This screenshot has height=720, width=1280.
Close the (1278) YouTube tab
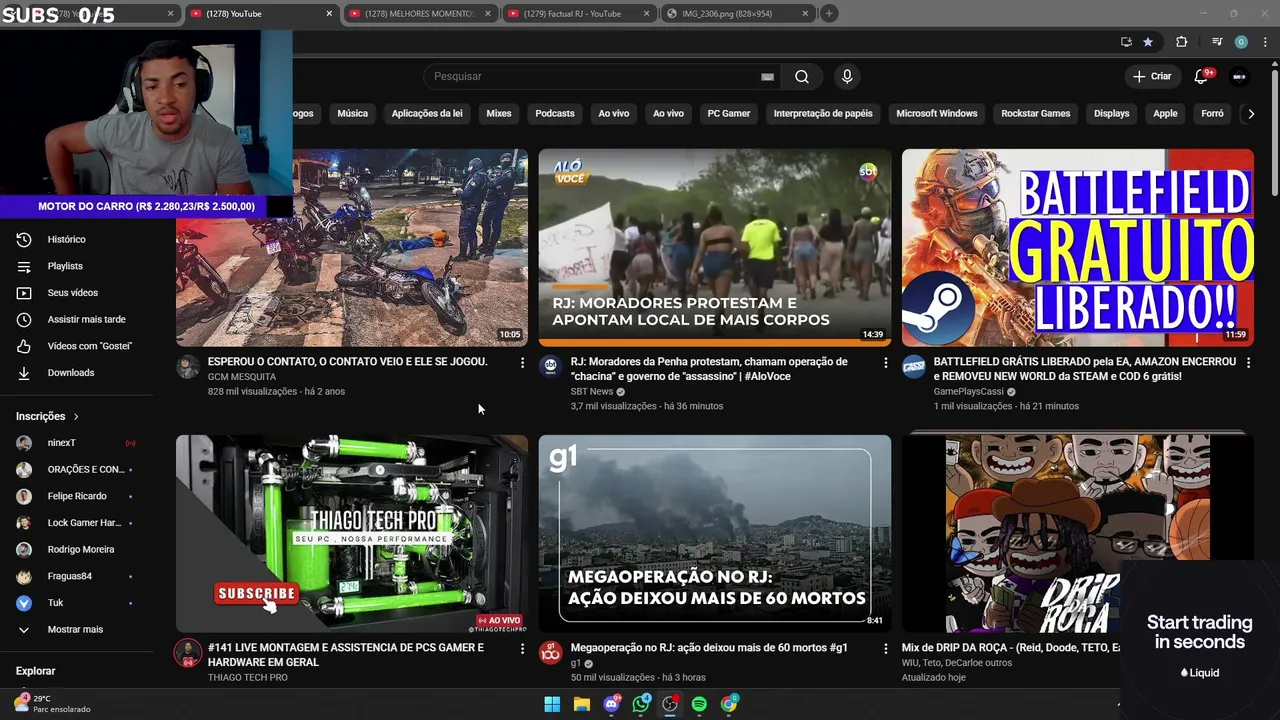(330, 14)
